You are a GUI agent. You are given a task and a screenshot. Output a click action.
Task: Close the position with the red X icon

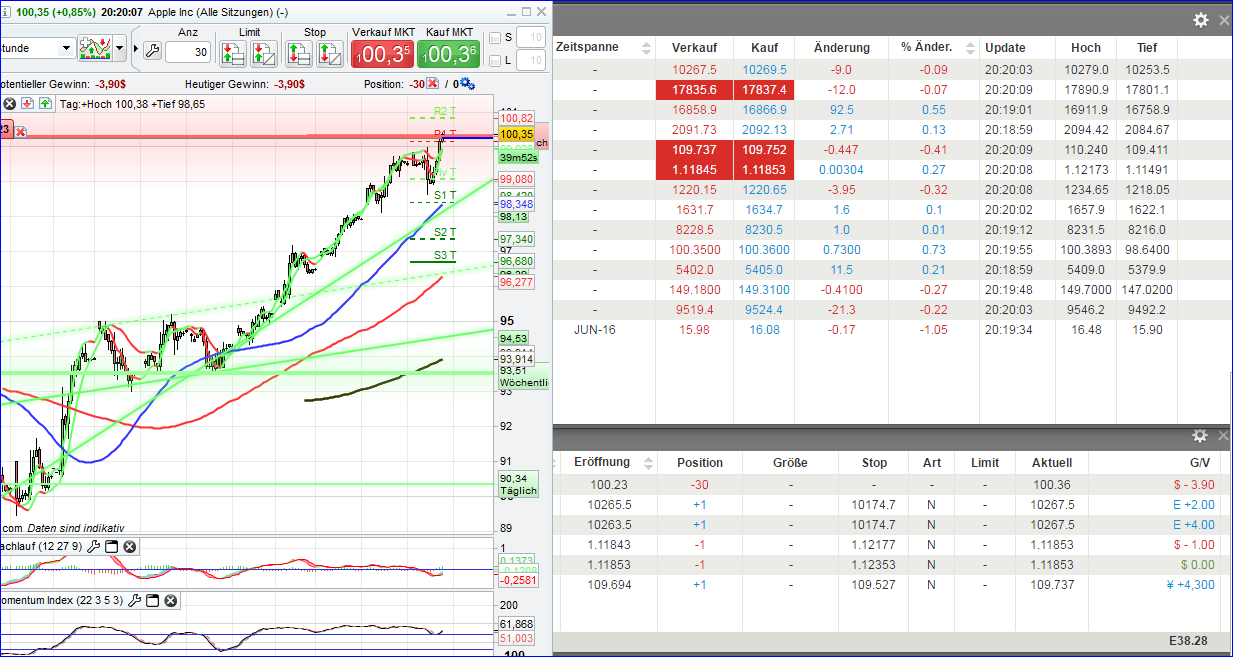pyautogui.click(x=434, y=85)
